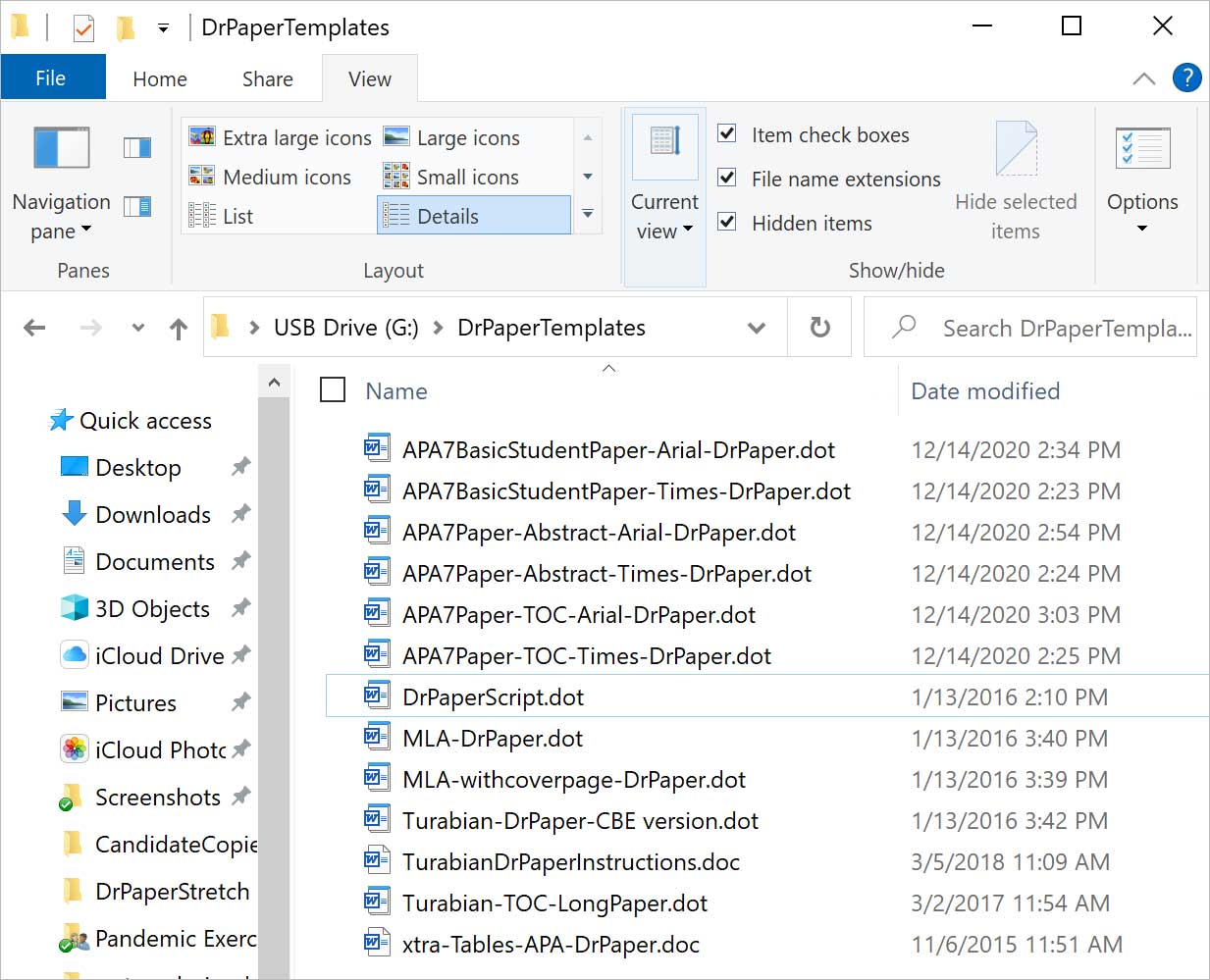Go up one folder level with Up arrow
This screenshot has width=1210, height=980.
tap(178, 329)
